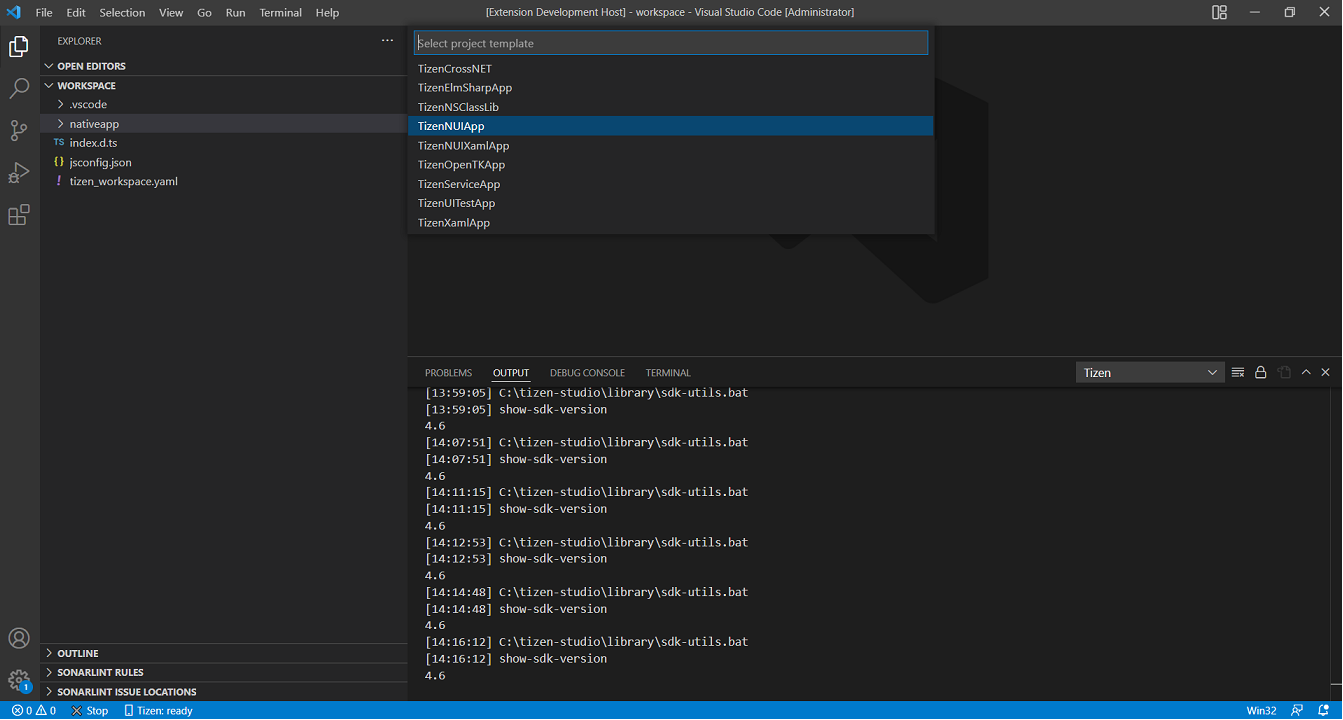Open the Run and Debug view
This screenshot has width=1343, height=720.
tap(19, 173)
